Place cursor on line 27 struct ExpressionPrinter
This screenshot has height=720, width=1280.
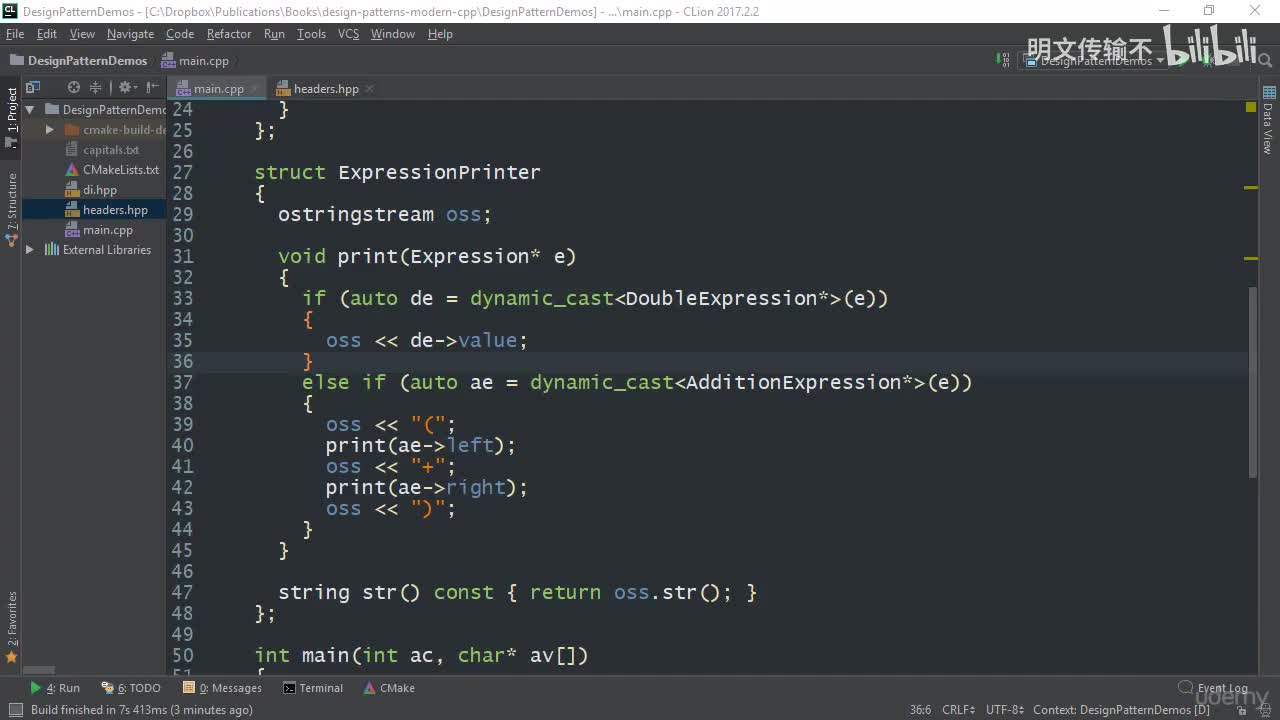397,172
